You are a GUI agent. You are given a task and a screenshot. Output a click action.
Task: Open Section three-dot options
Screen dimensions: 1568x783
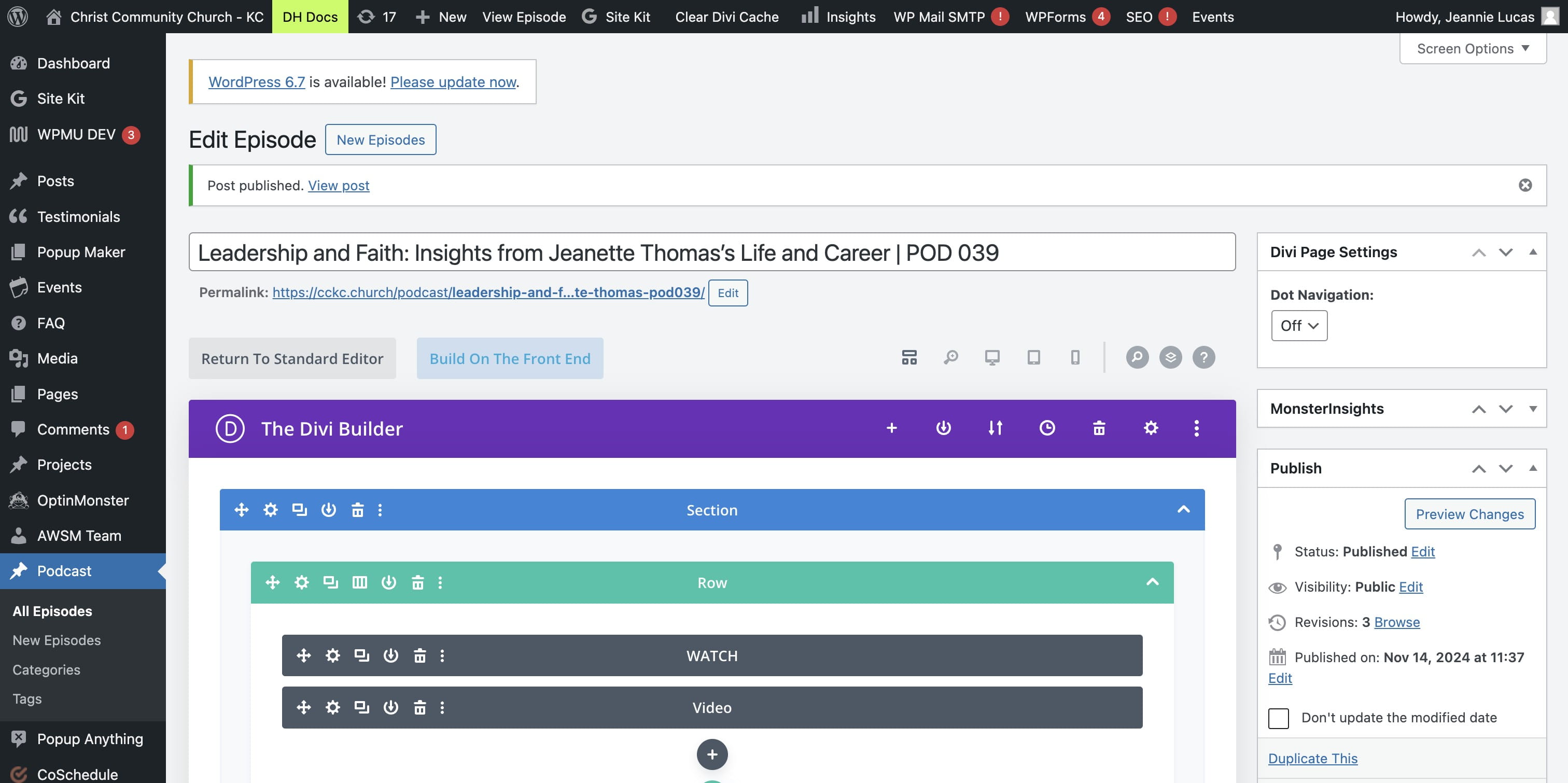[381, 510]
